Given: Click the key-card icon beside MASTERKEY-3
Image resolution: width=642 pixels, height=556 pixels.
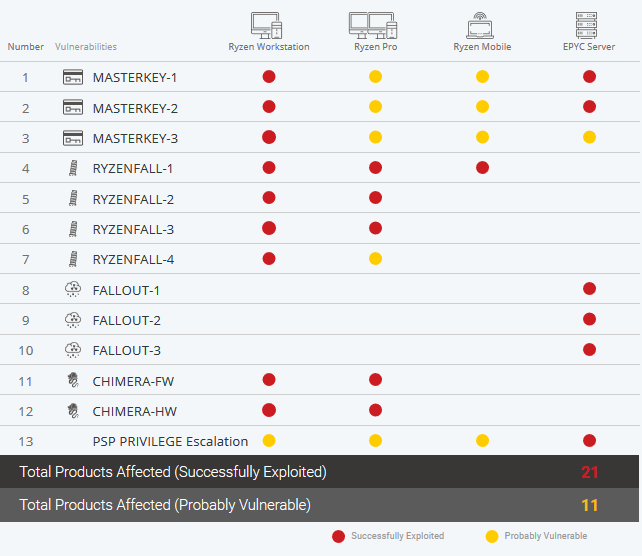Looking at the screenshot, I should coord(73,138).
